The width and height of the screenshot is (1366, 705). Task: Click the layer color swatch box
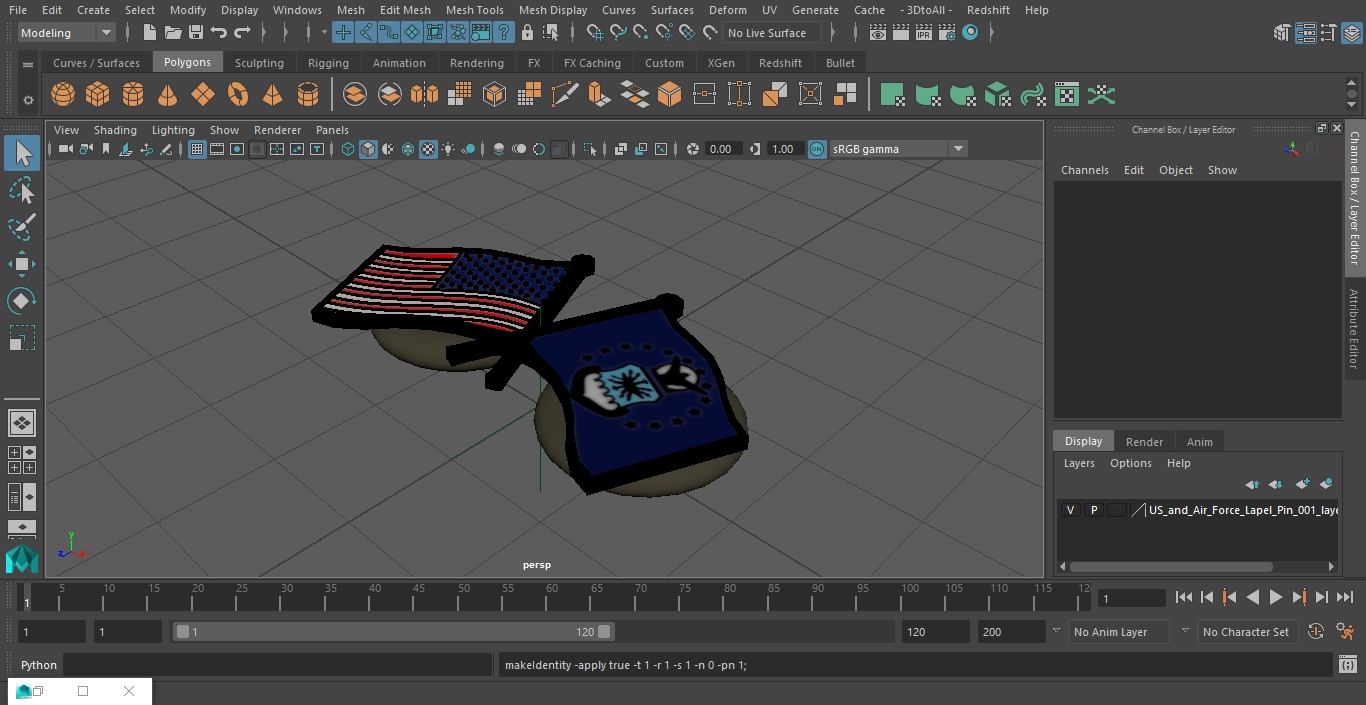coord(1117,510)
